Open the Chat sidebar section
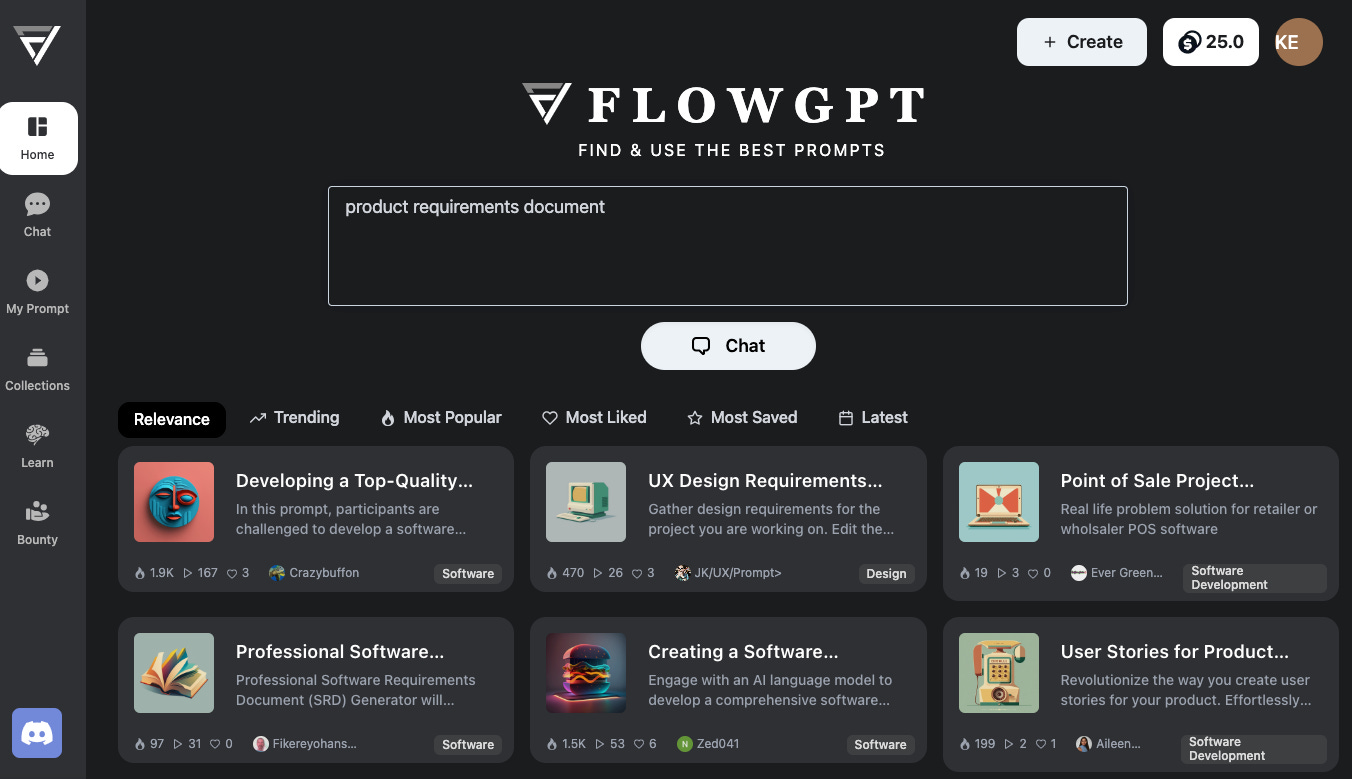The height and width of the screenshot is (779, 1352). pos(37,215)
